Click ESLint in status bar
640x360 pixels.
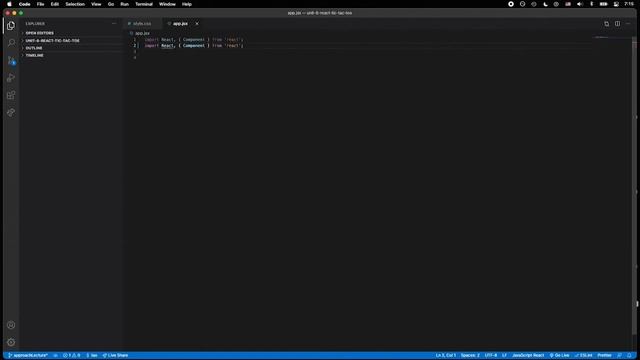pyautogui.click(x=584, y=356)
